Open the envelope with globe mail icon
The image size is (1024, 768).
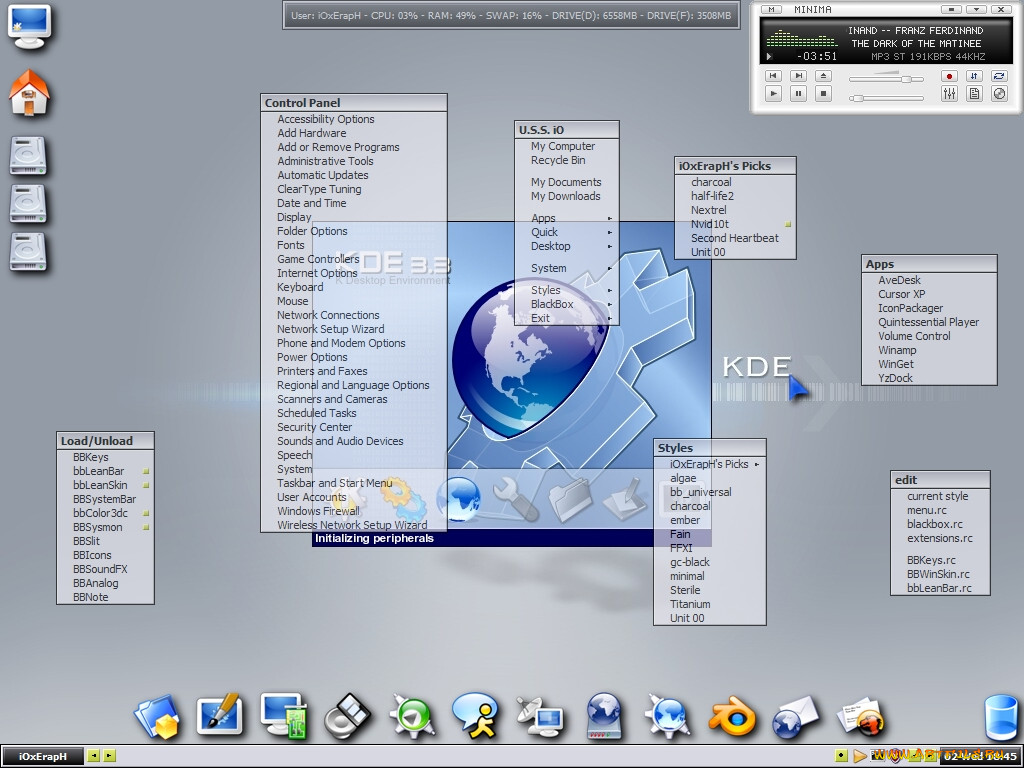pyautogui.click(x=795, y=717)
